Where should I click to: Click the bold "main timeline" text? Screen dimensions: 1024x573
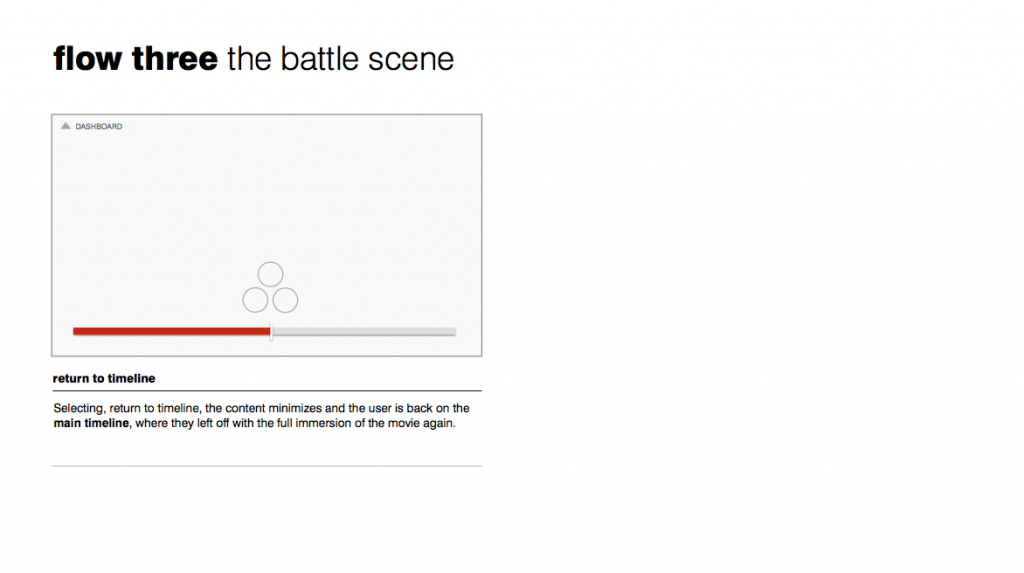(91, 423)
